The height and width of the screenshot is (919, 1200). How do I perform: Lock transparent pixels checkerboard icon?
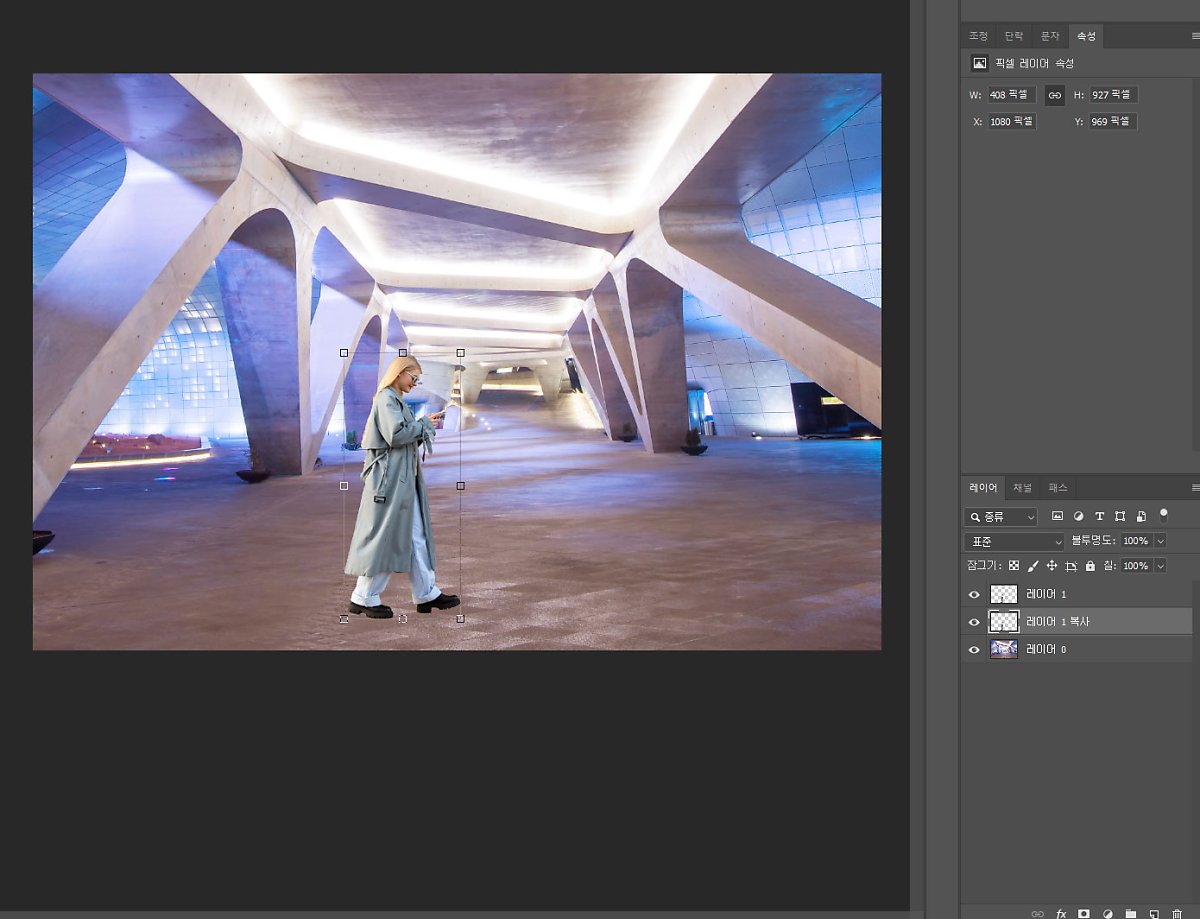point(1013,566)
